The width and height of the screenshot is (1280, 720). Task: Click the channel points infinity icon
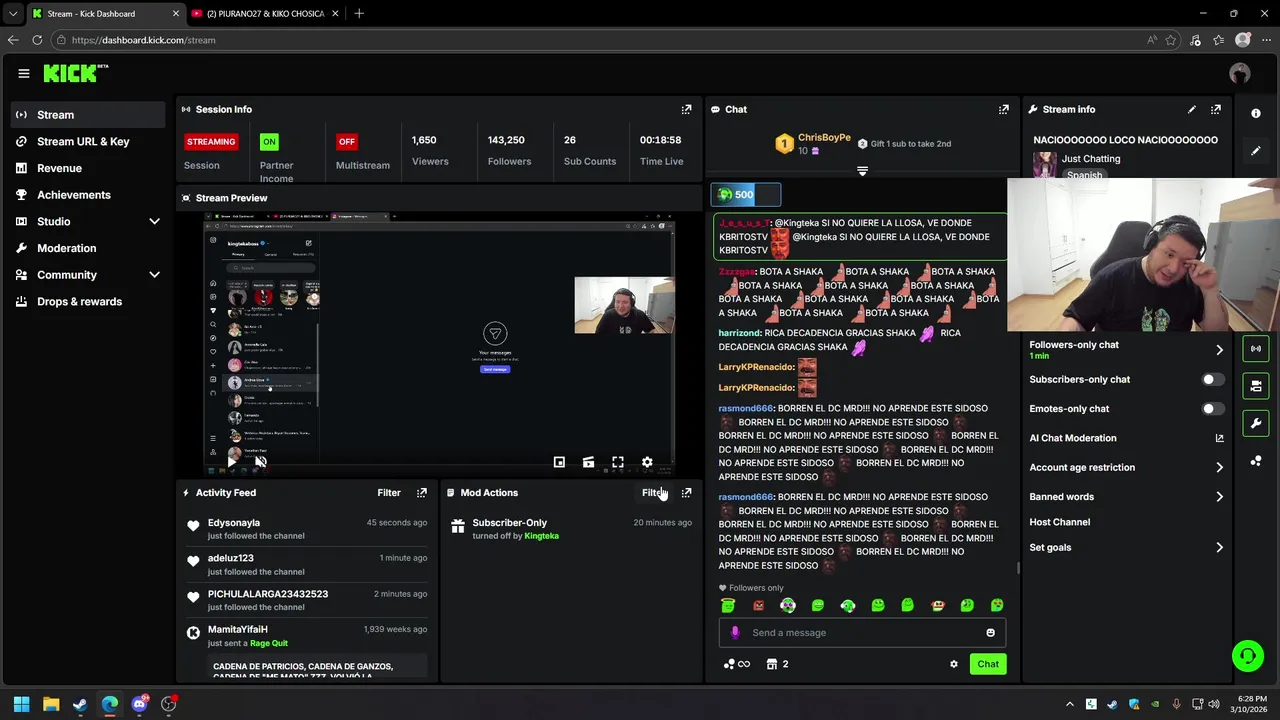[736, 664]
